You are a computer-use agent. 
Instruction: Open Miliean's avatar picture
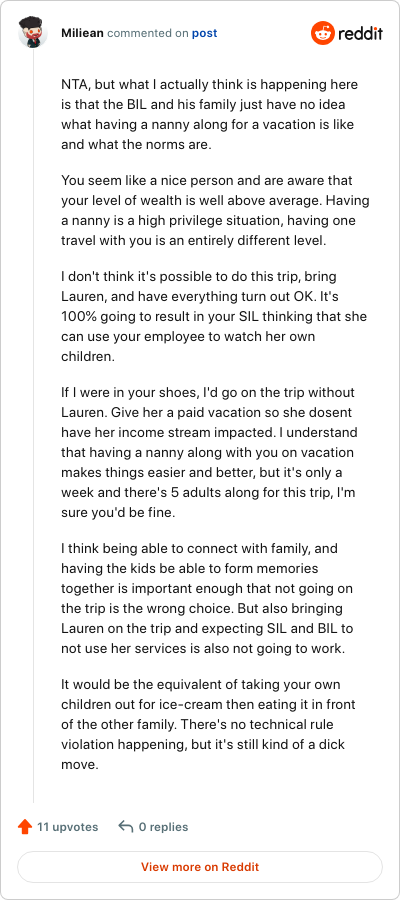pyautogui.click(x=33, y=32)
